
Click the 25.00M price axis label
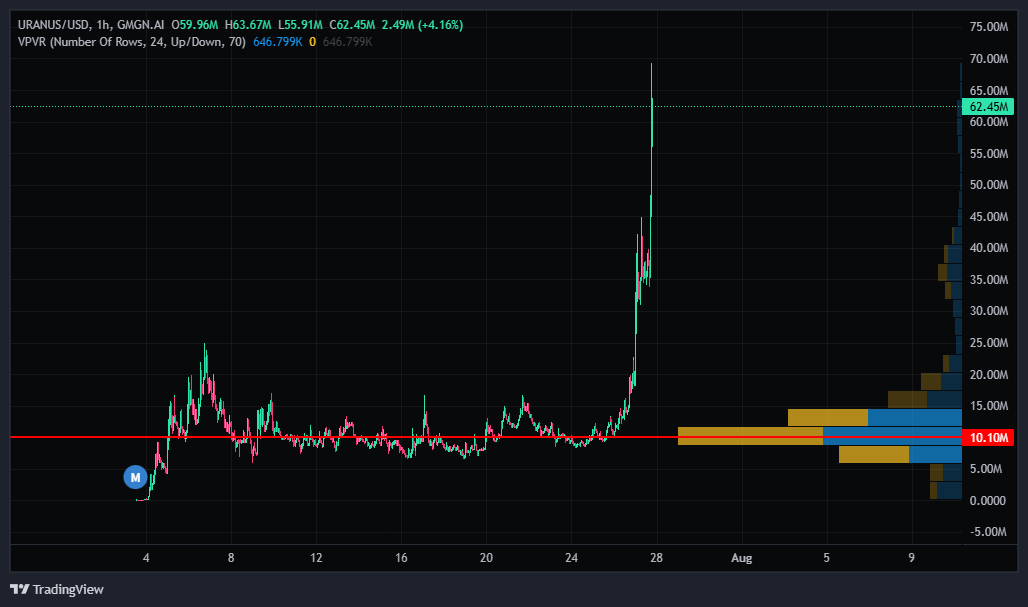(x=989, y=343)
